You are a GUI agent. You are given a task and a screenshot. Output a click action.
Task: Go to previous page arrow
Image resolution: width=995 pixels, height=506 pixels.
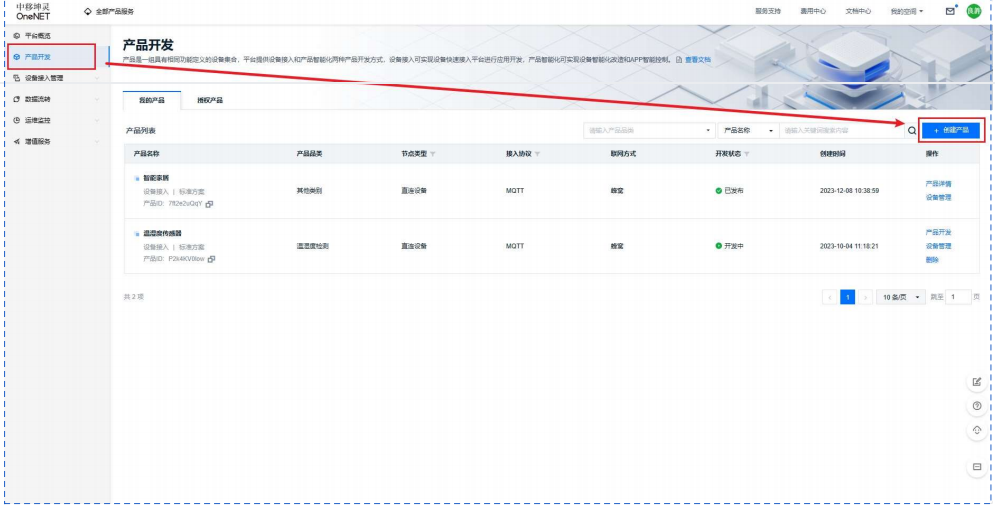point(829,297)
